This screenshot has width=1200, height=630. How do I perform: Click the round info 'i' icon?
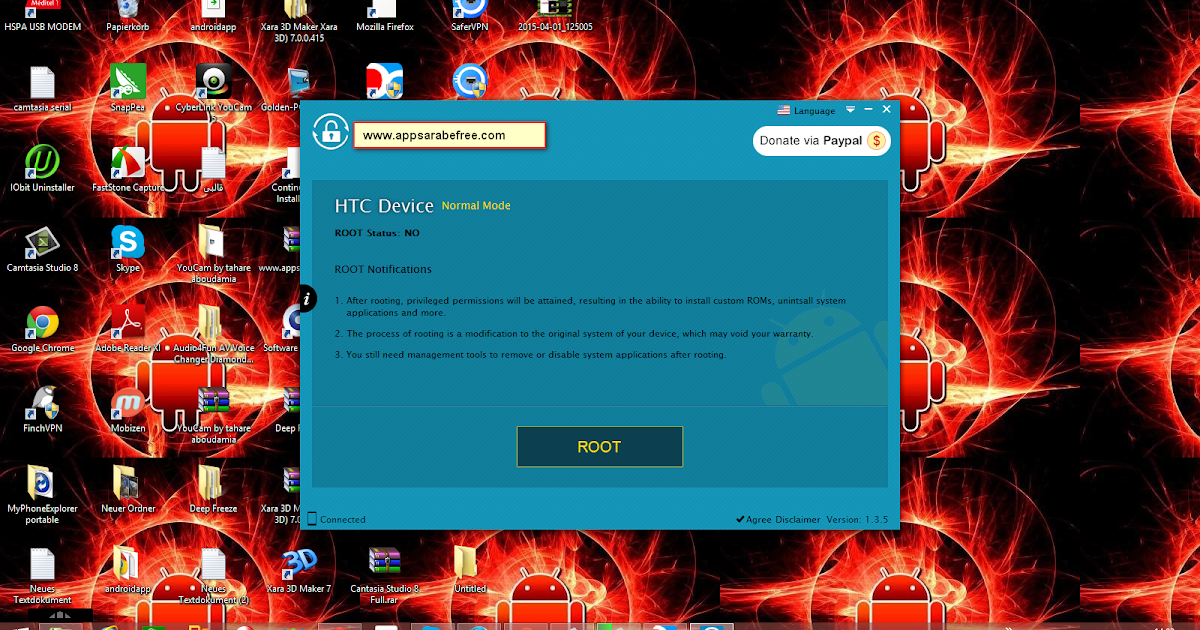[307, 298]
